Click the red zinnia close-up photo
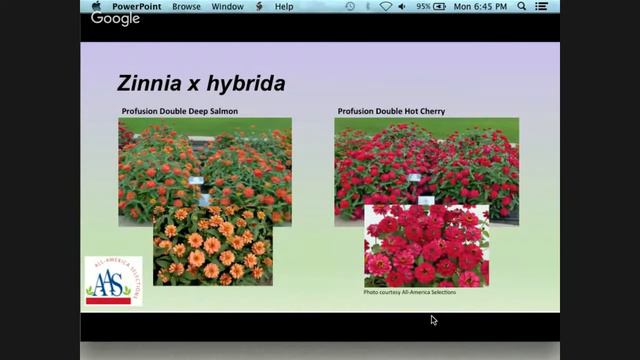640x360 pixels. [x=427, y=246]
